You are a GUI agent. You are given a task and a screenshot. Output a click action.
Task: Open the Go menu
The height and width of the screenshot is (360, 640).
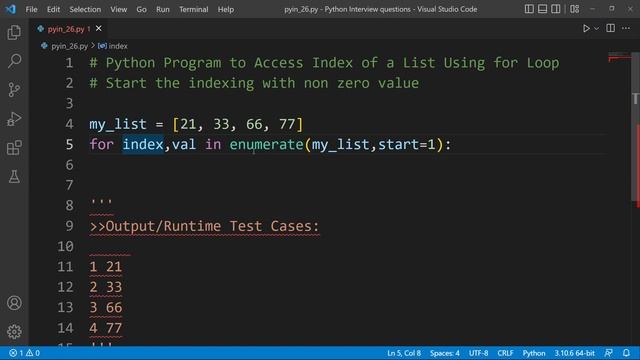[141, 9]
